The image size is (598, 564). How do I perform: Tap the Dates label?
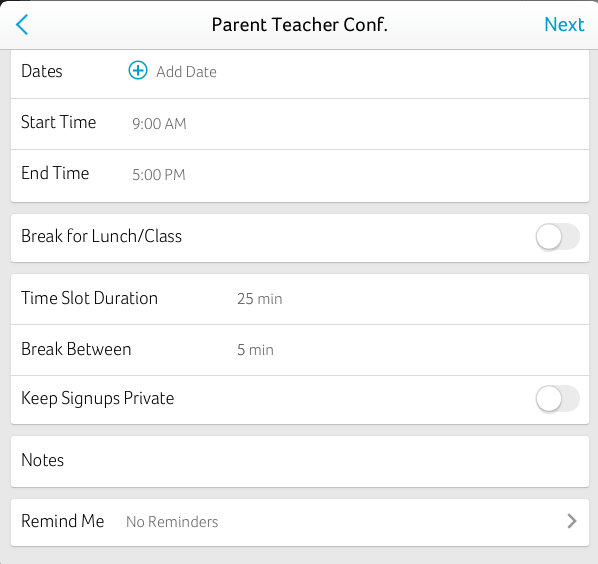(x=42, y=71)
